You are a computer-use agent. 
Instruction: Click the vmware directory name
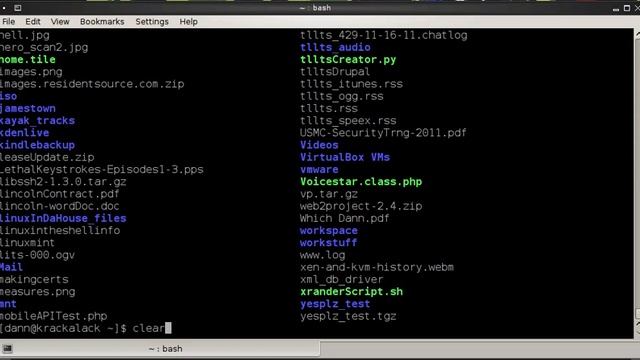click(x=319, y=170)
